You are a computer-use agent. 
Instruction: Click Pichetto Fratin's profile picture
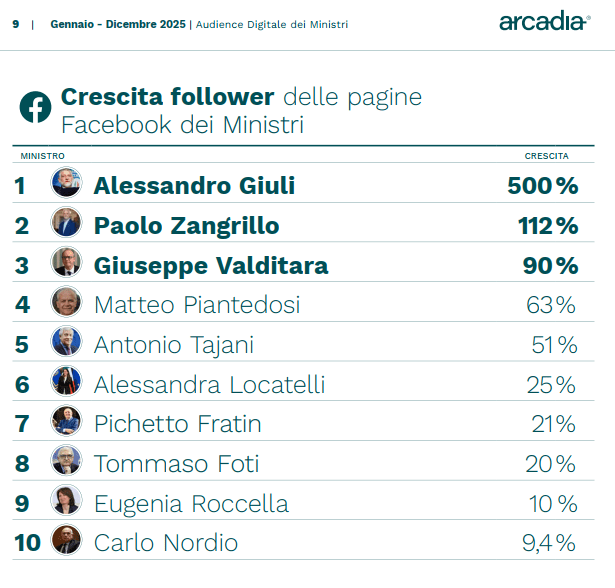pos(66,421)
